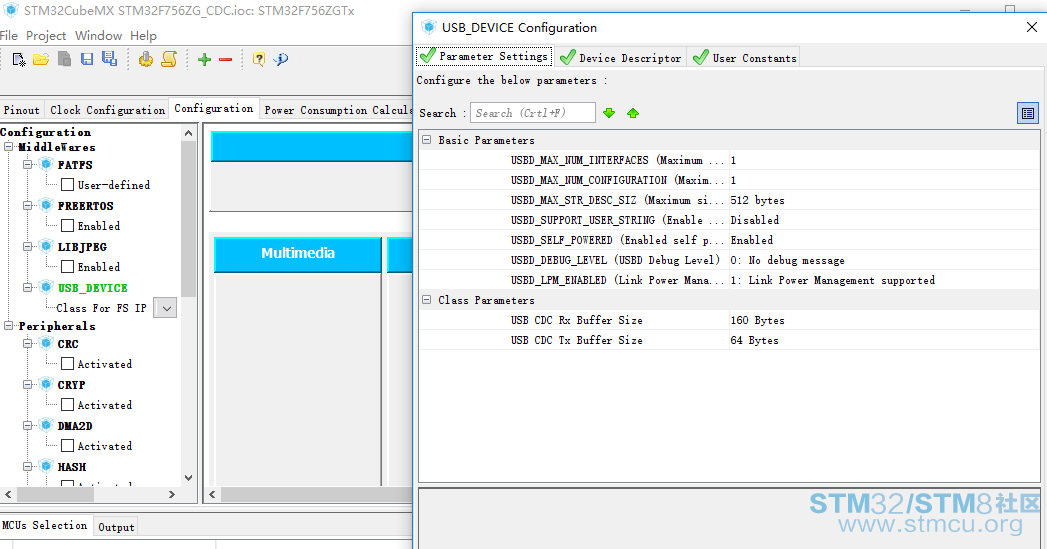Click the tree panel scroll-right arrow
This screenshot has height=549, width=1047.
[x=172, y=494]
